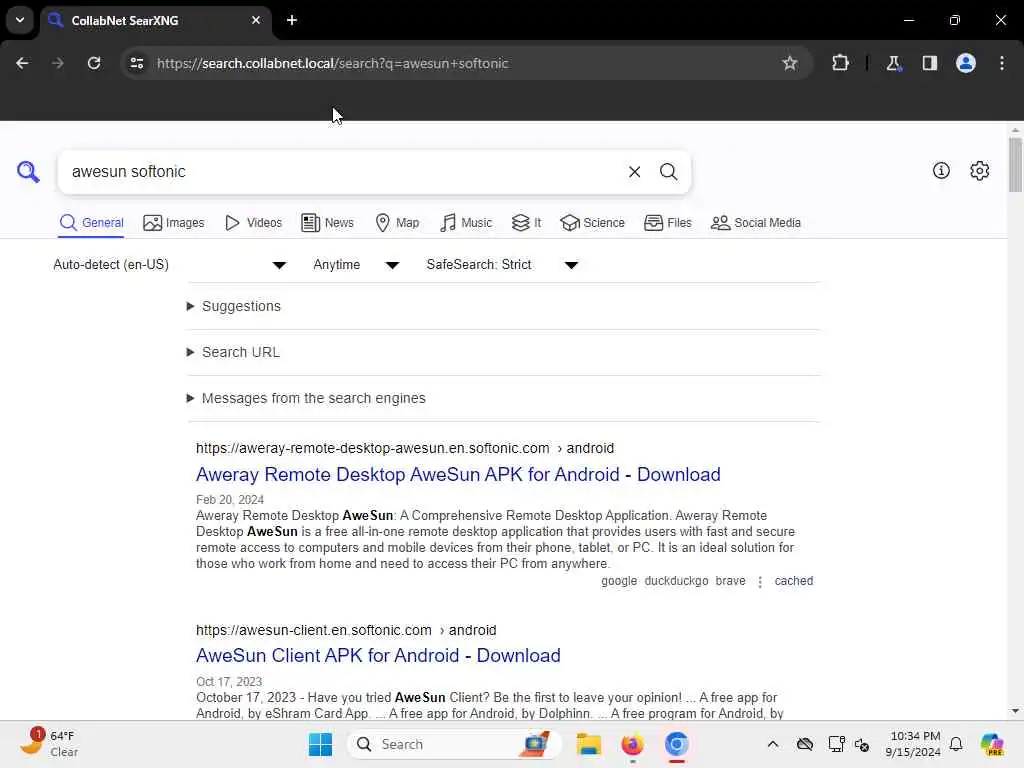The height and width of the screenshot is (768, 1024).
Task: Open the Chrome profile avatar
Action: coord(965,63)
